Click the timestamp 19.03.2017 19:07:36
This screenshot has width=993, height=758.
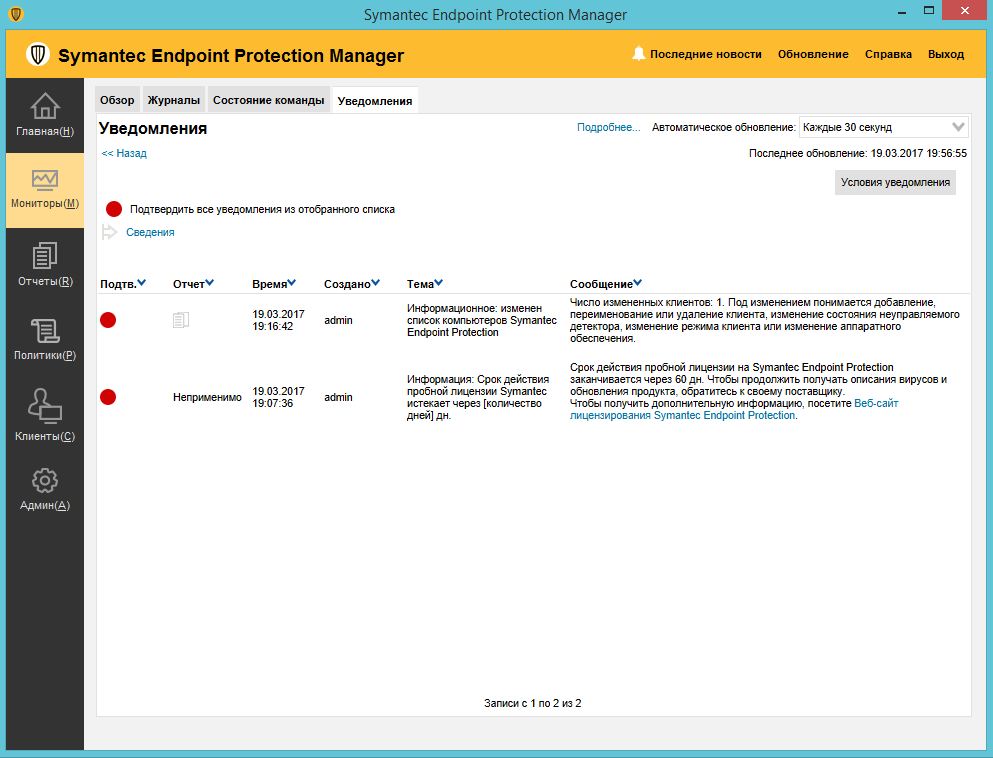[278, 397]
